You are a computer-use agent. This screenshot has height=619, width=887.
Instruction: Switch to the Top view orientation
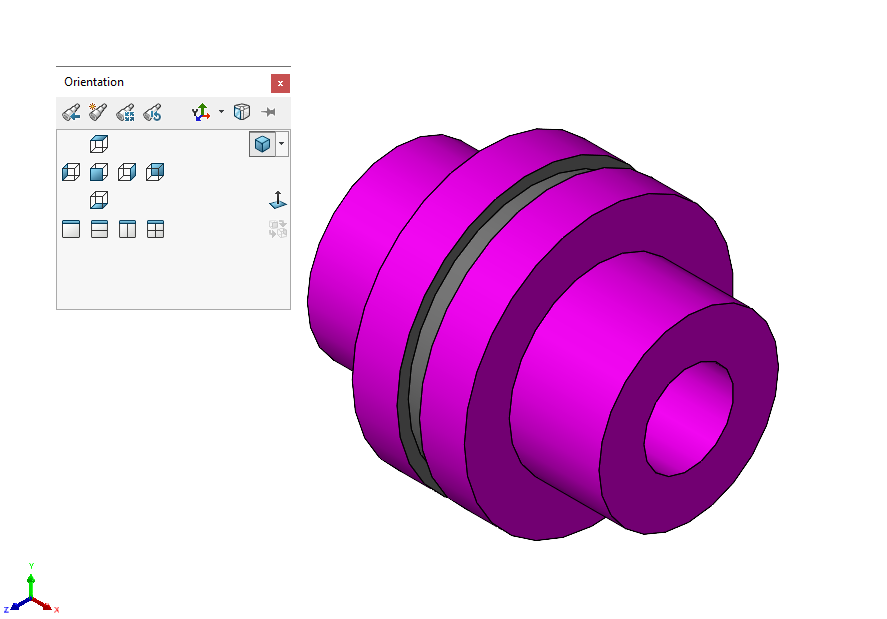click(x=99, y=144)
